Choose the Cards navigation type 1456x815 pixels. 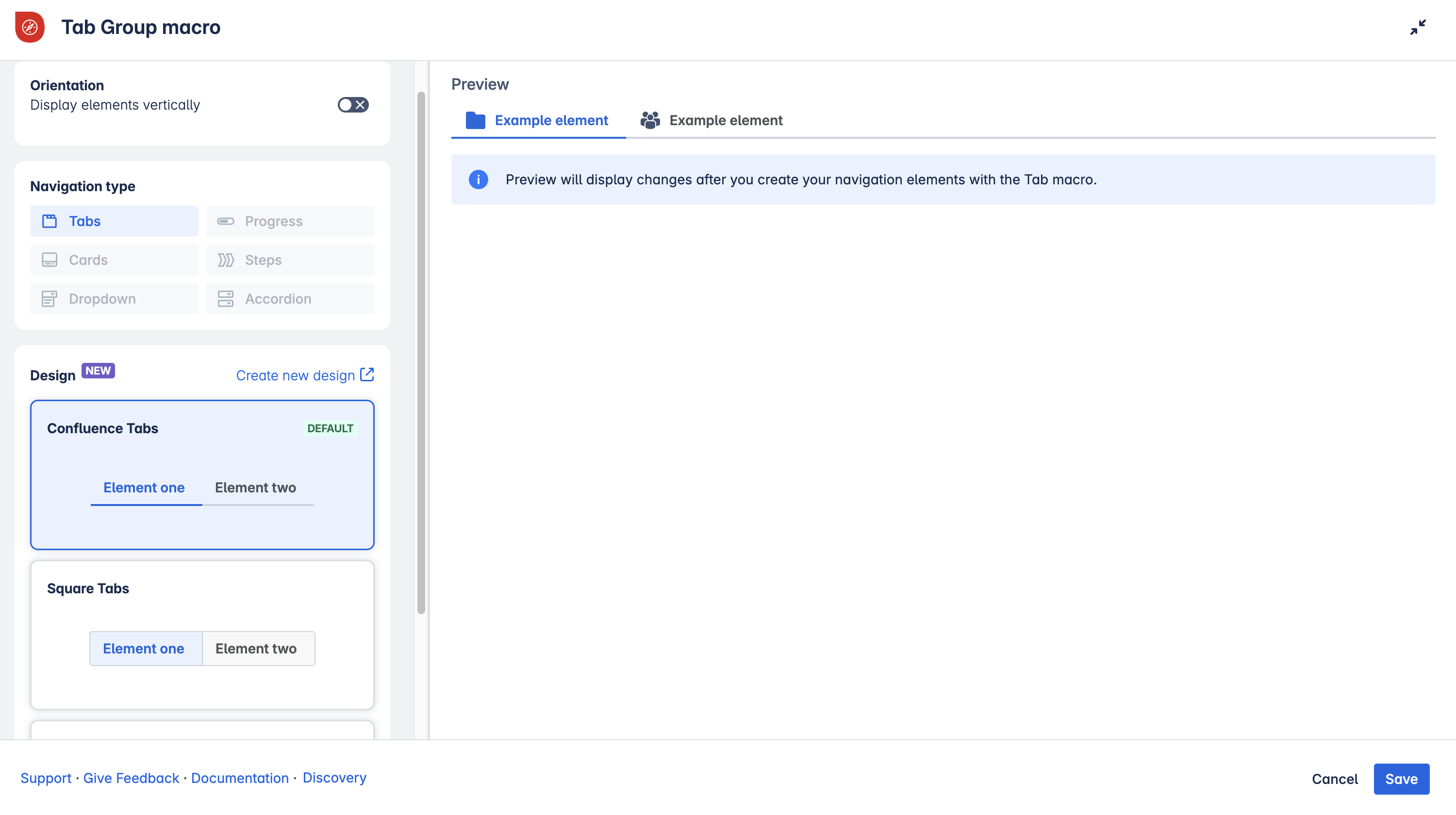point(114,260)
